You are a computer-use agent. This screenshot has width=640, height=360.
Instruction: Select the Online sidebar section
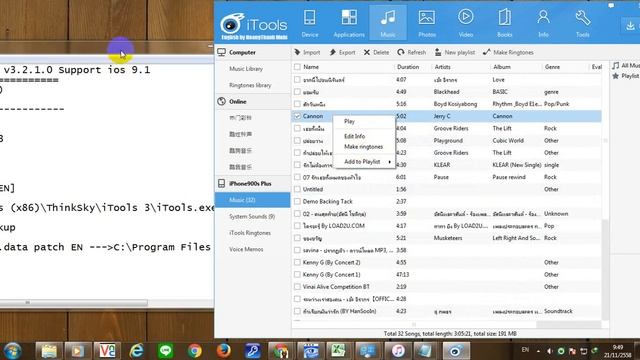253,102
